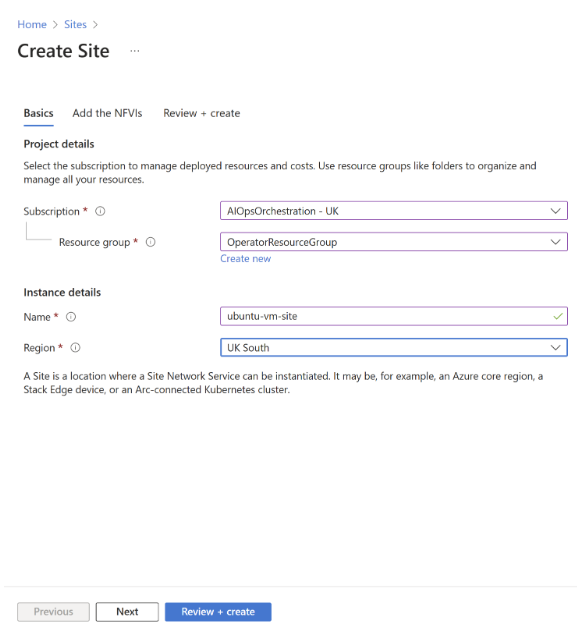Click the Subscription dropdown chevron arrow
Screen dimensions: 577x633
555,211
